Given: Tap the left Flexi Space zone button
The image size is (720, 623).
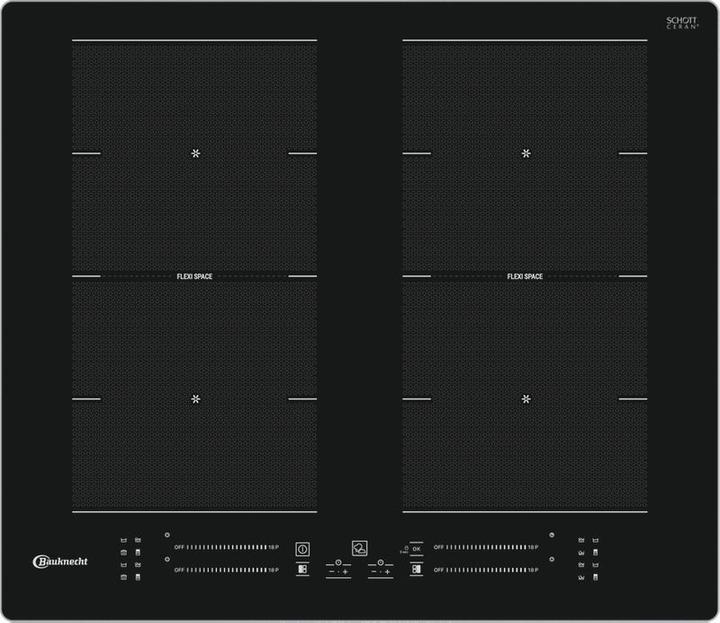Looking at the screenshot, I should 302,569.
